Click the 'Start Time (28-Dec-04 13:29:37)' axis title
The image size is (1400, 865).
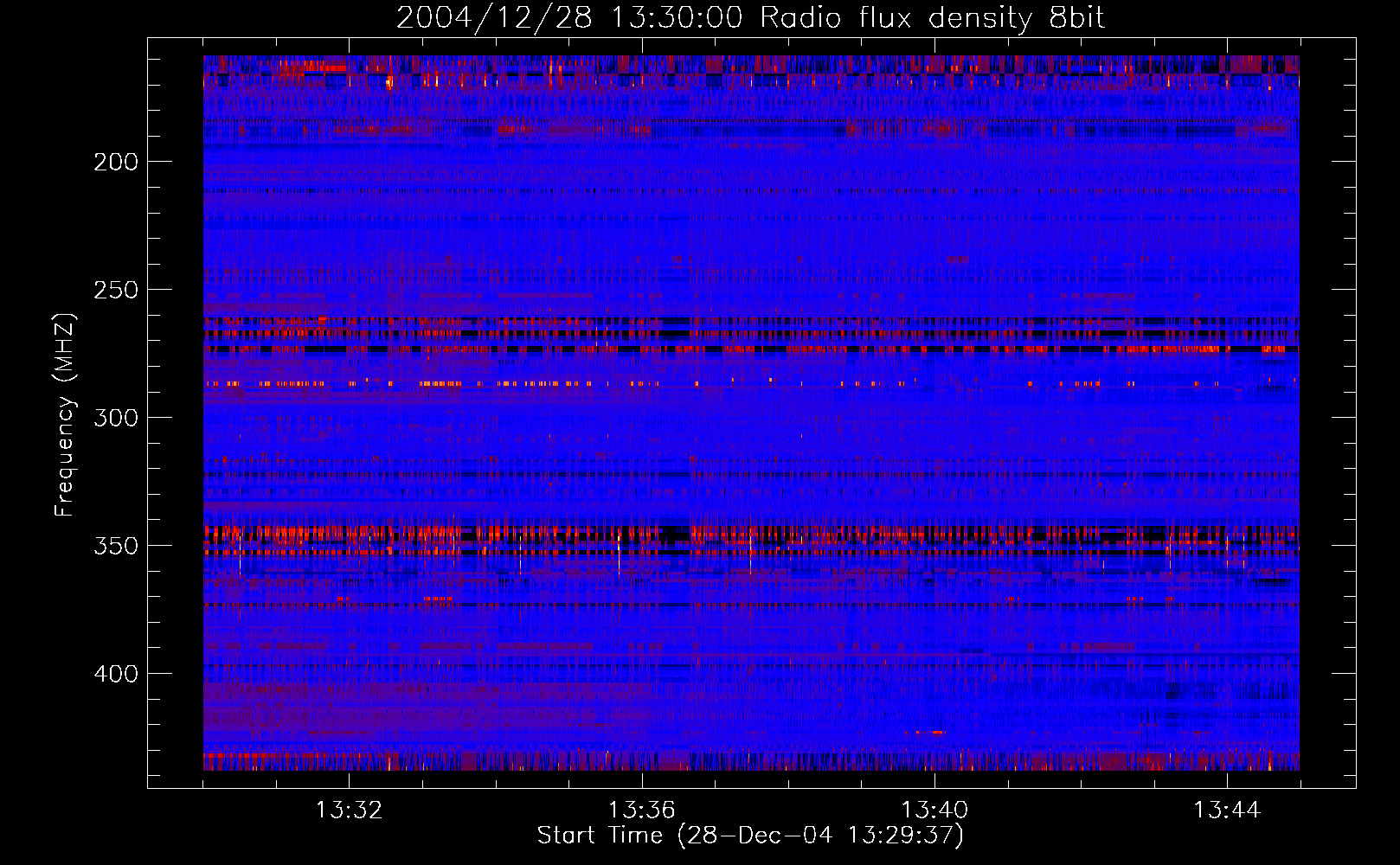coord(750,836)
